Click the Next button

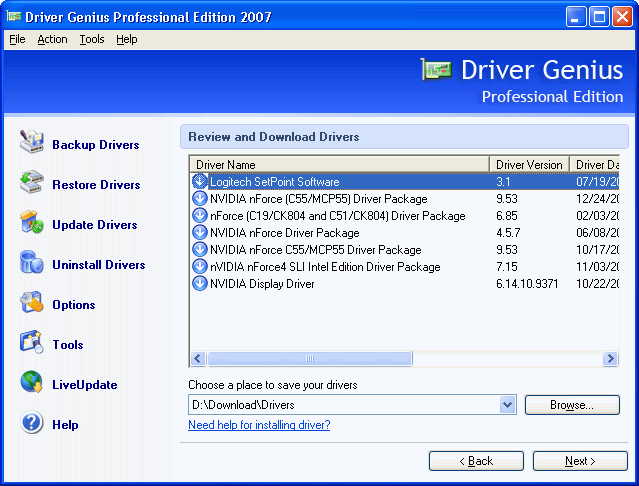click(580, 461)
